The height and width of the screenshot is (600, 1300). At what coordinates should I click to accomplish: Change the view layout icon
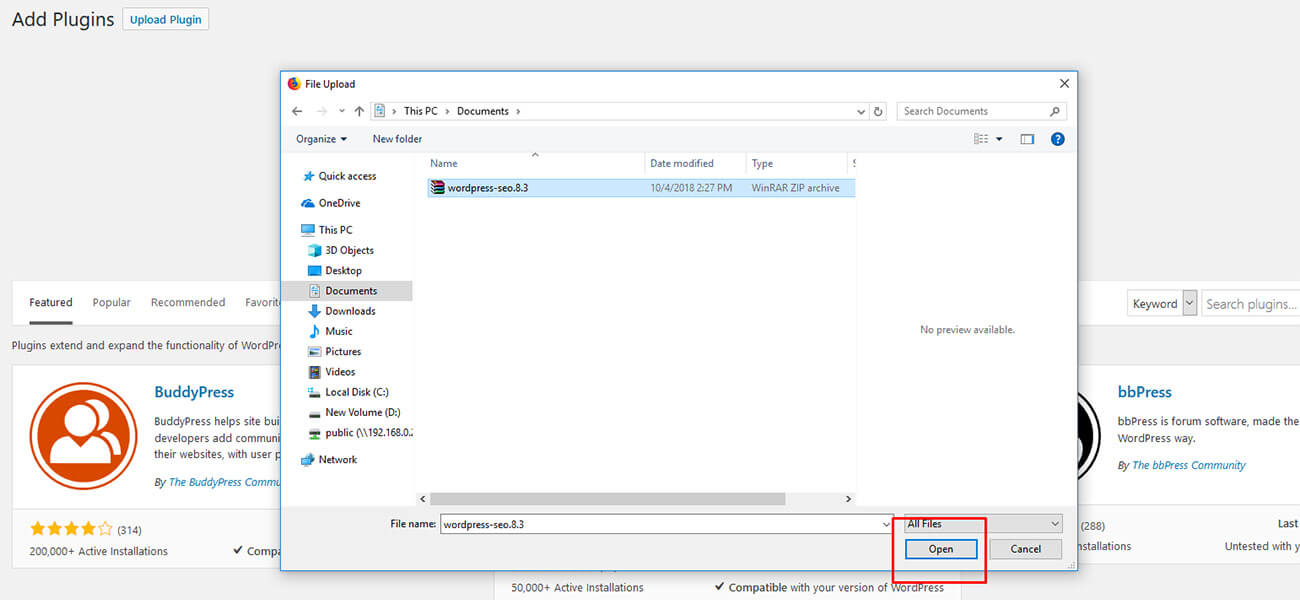981,139
